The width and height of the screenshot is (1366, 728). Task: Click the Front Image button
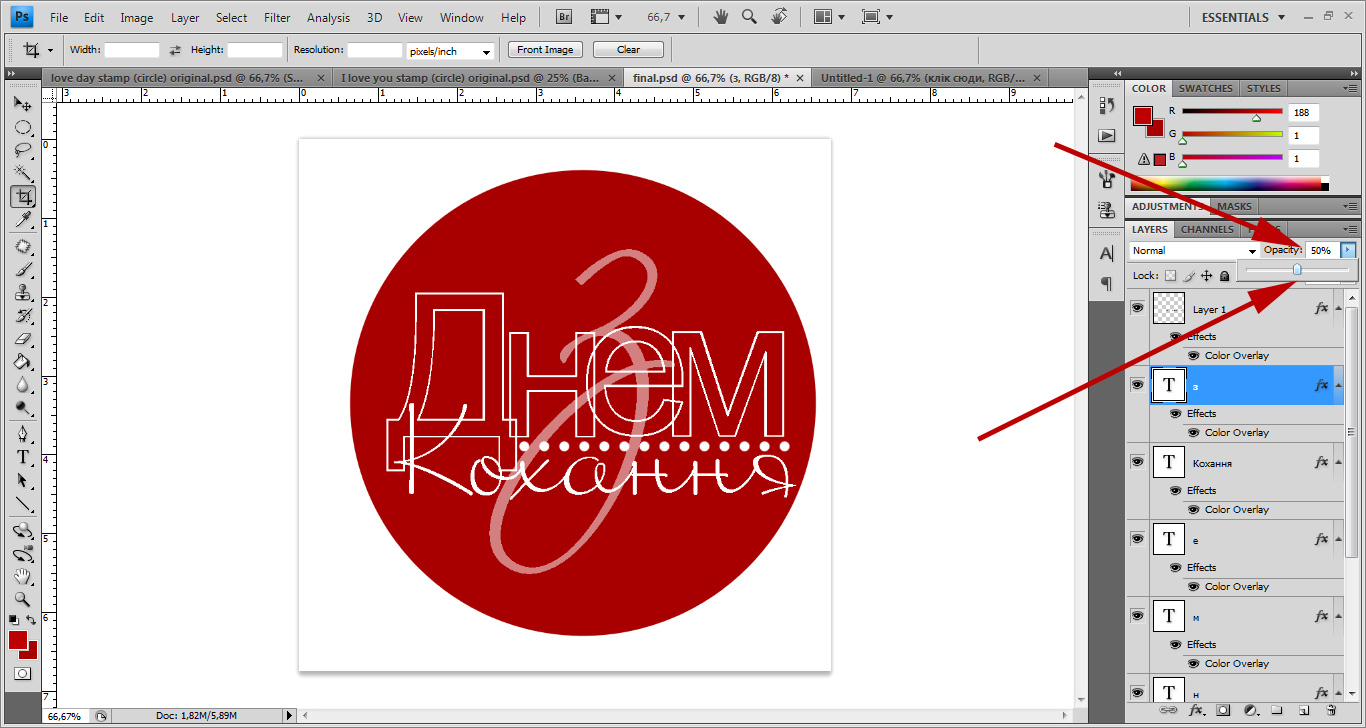pos(545,50)
